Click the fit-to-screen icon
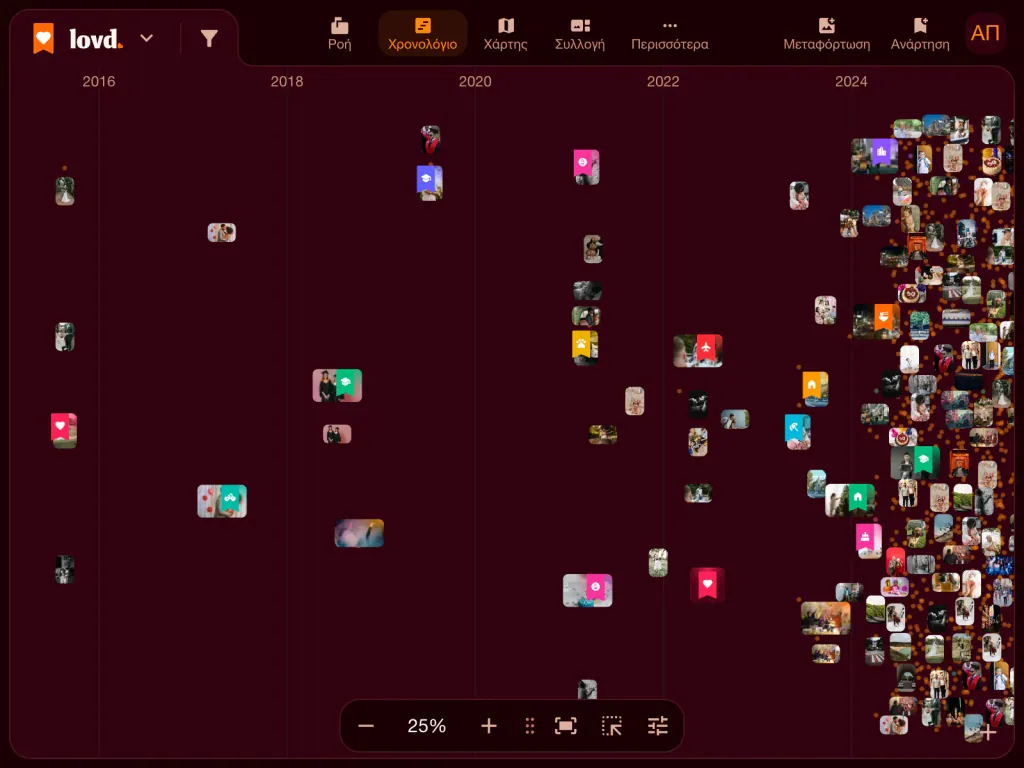The height and width of the screenshot is (768, 1024). (566, 726)
